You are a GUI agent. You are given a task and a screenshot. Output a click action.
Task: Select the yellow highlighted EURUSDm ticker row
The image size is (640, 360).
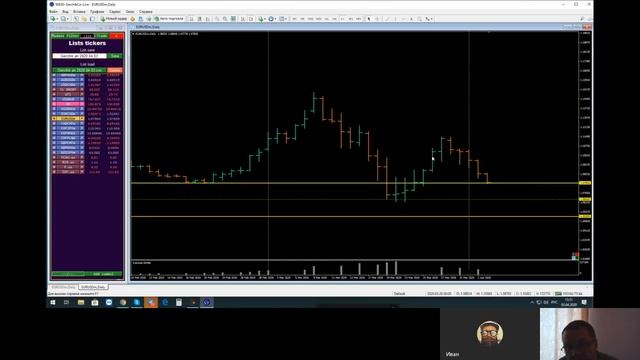(68, 118)
